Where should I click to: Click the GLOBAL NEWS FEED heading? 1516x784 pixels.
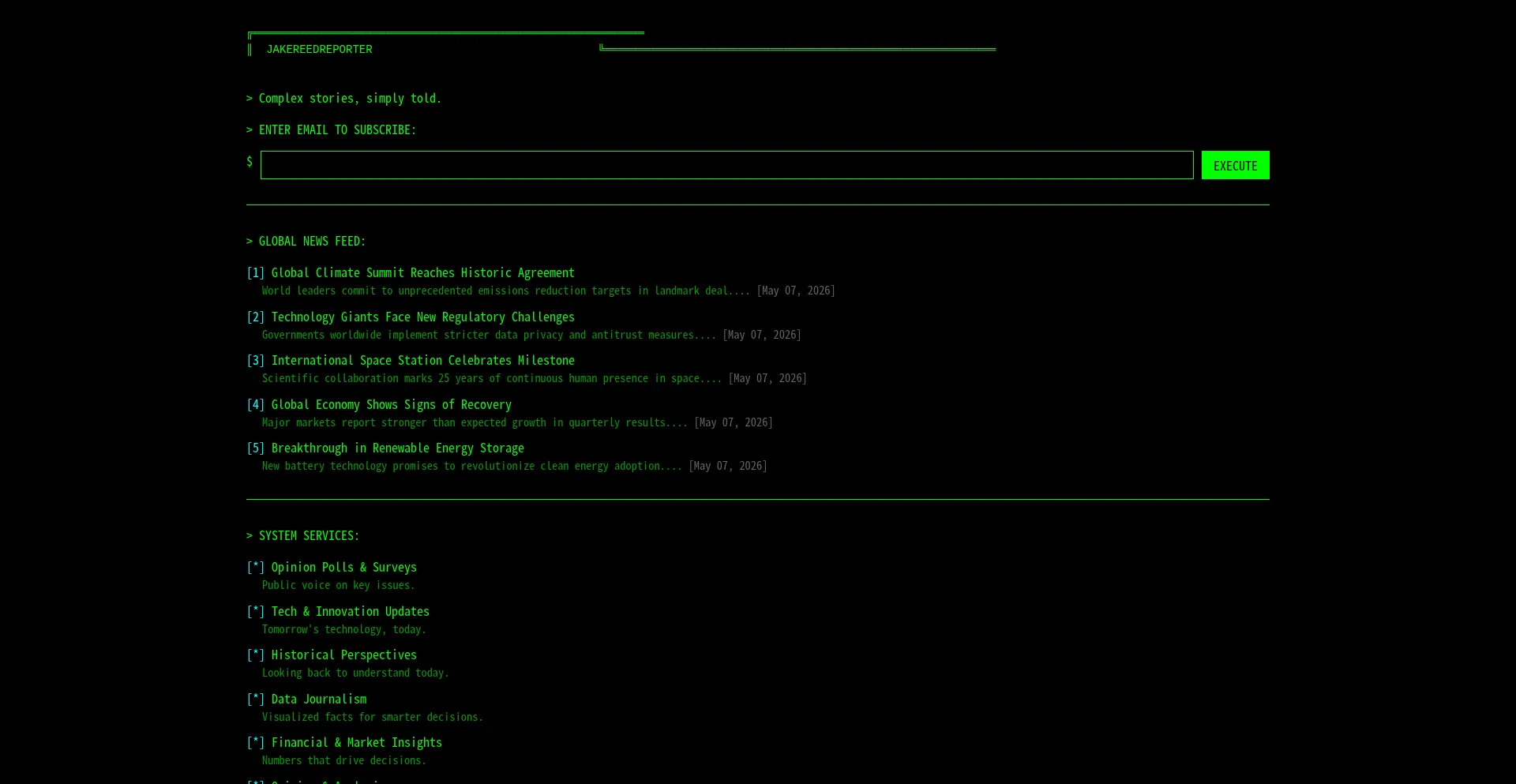[306, 241]
